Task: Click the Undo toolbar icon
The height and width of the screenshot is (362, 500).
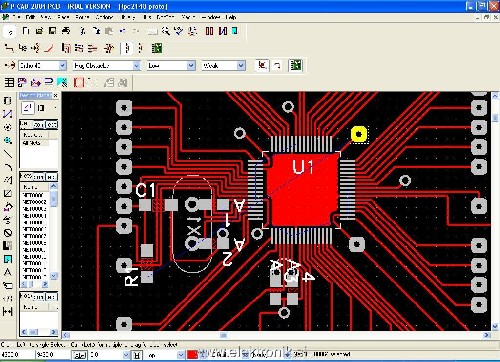Action: pyautogui.click(x=123, y=31)
